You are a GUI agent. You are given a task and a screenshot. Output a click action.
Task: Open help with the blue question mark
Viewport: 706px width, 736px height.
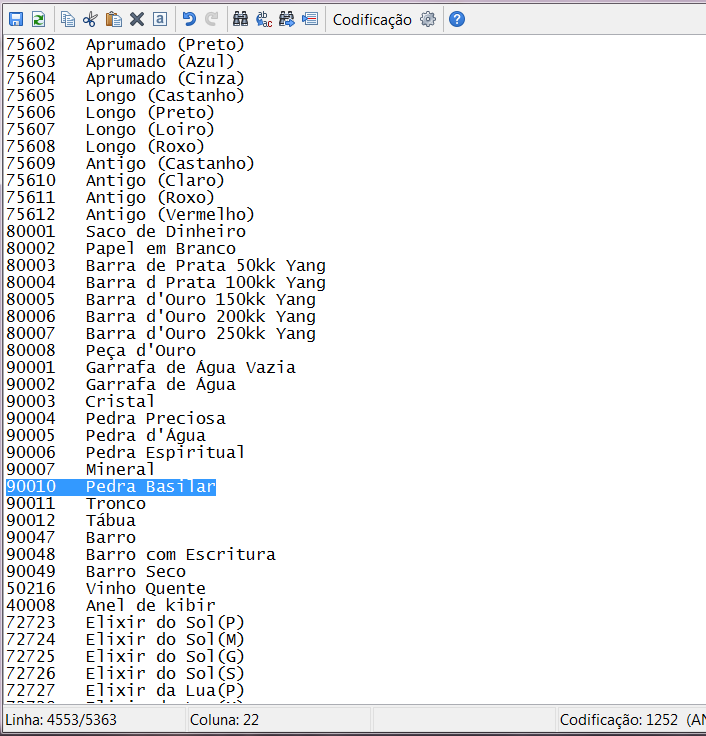[x=457, y=19]
